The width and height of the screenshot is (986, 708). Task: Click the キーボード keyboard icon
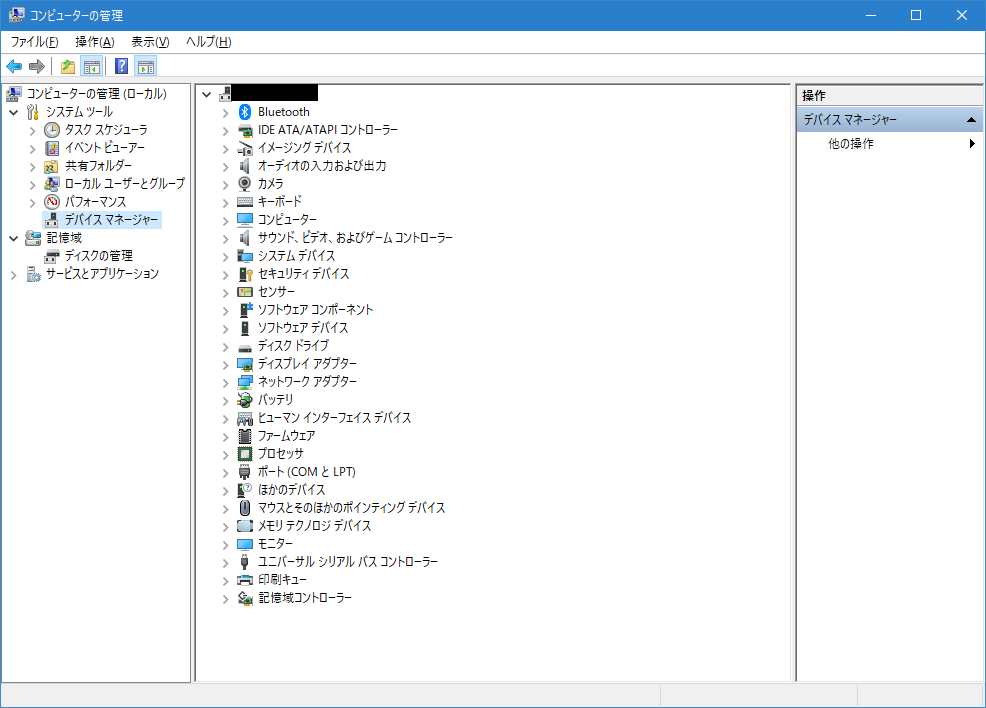245,202
